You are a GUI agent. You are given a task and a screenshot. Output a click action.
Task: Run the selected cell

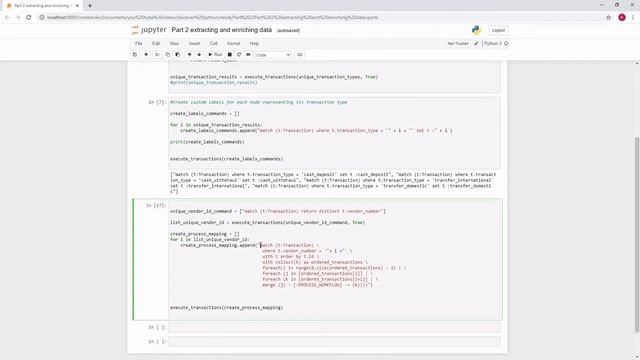click(215, 55)
